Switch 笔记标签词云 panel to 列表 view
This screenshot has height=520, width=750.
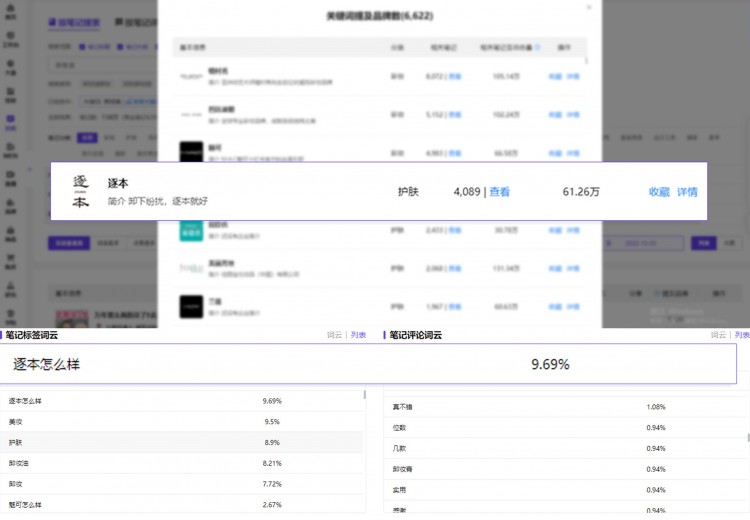[358, 335]
